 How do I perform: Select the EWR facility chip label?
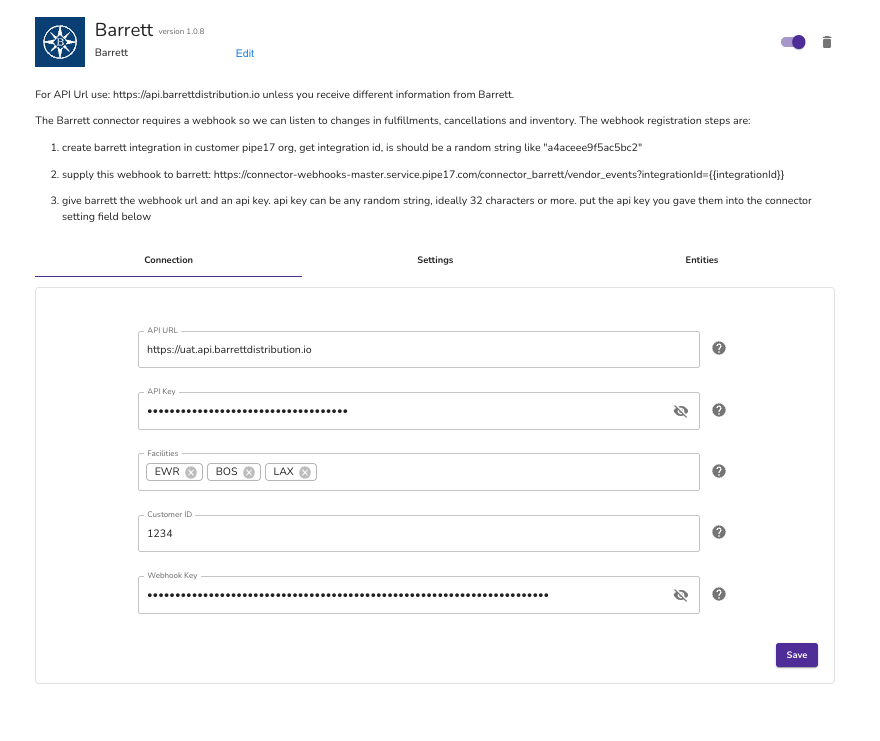tap(167, 472)
